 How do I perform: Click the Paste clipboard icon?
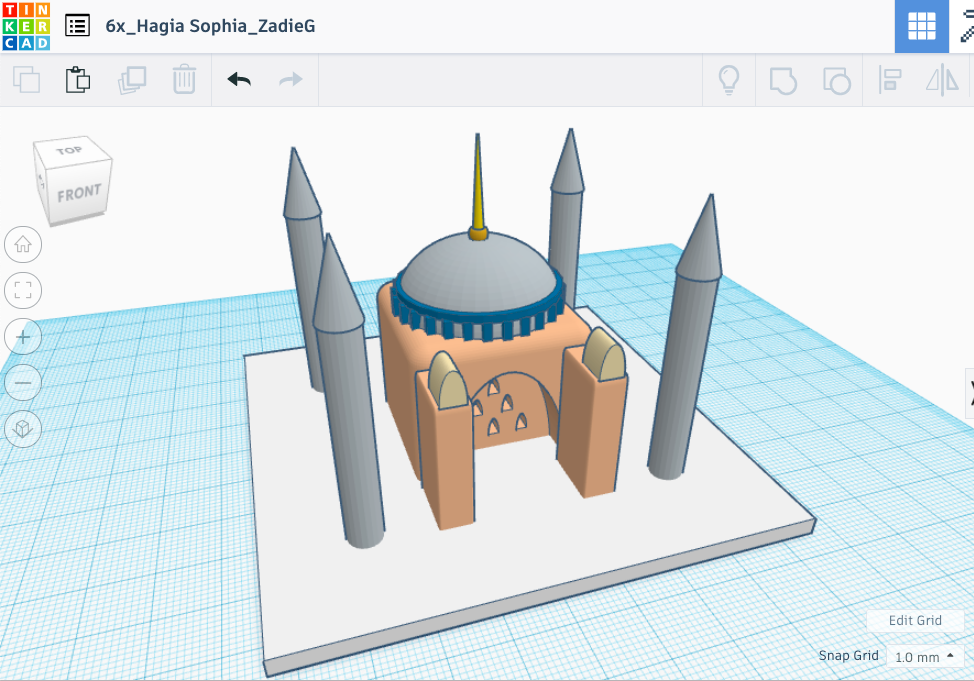point(78,80)
